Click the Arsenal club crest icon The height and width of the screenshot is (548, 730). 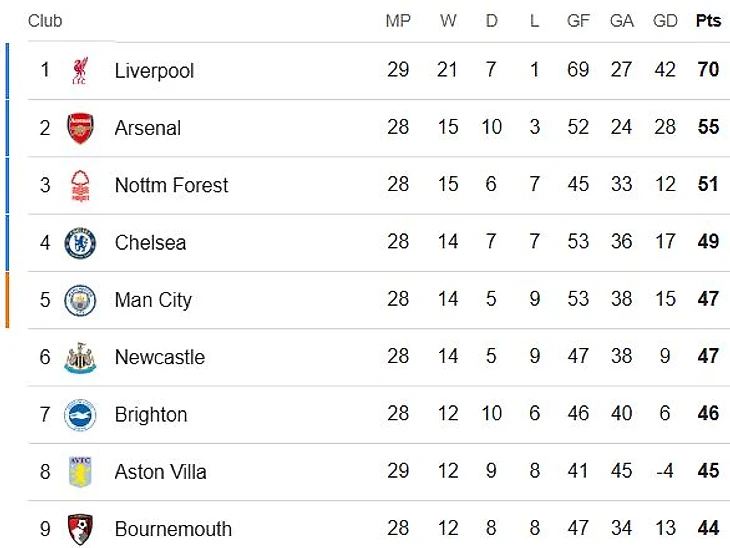point(80,128)
